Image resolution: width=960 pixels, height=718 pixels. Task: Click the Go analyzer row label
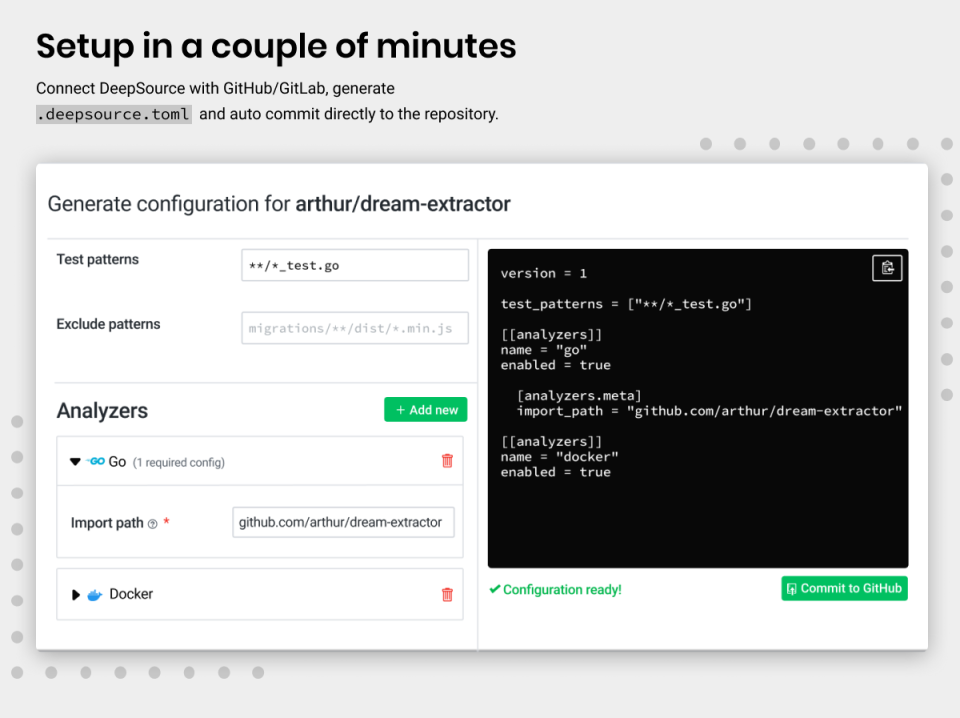118,462
